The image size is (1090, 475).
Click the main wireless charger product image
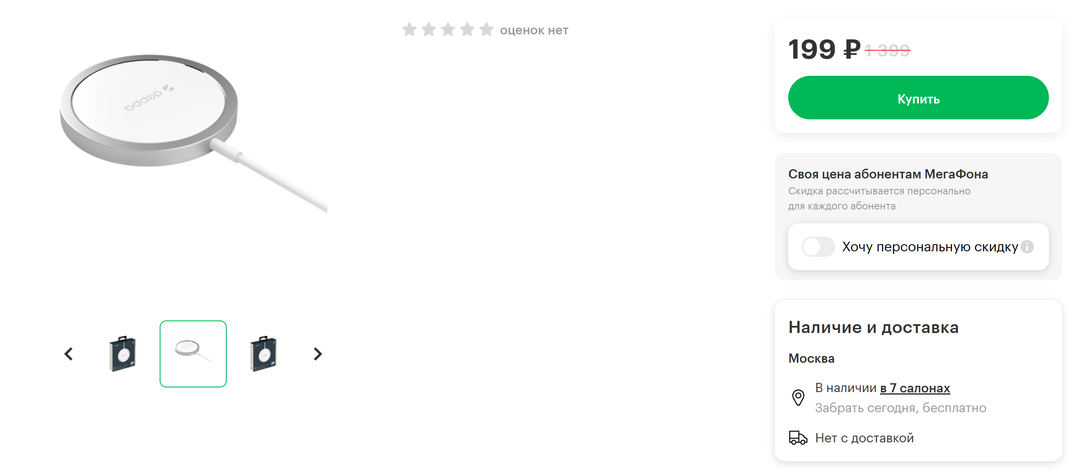pyautogui.click(x=193, y=132)
